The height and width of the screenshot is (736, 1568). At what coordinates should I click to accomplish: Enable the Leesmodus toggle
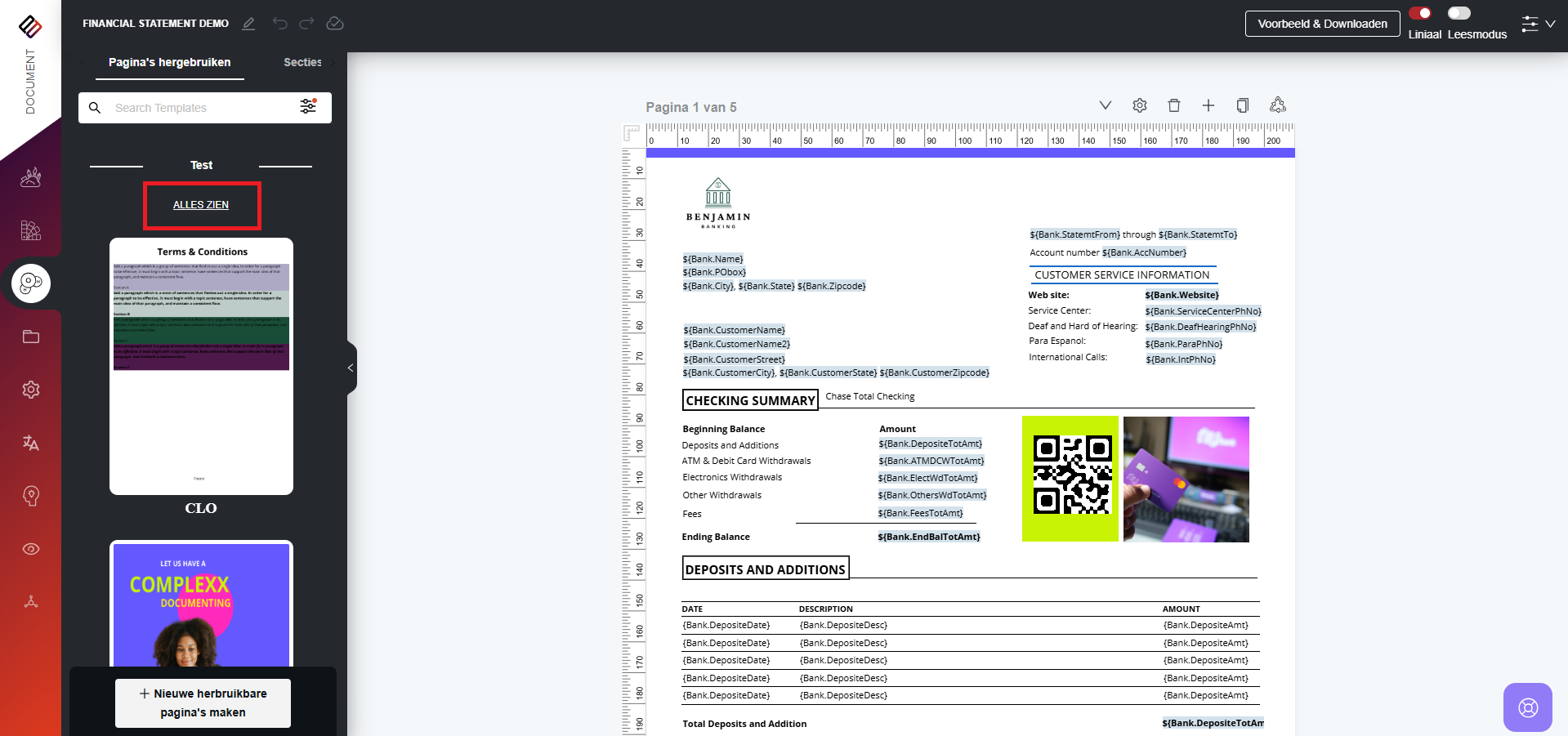click(x=1459, y=13)
